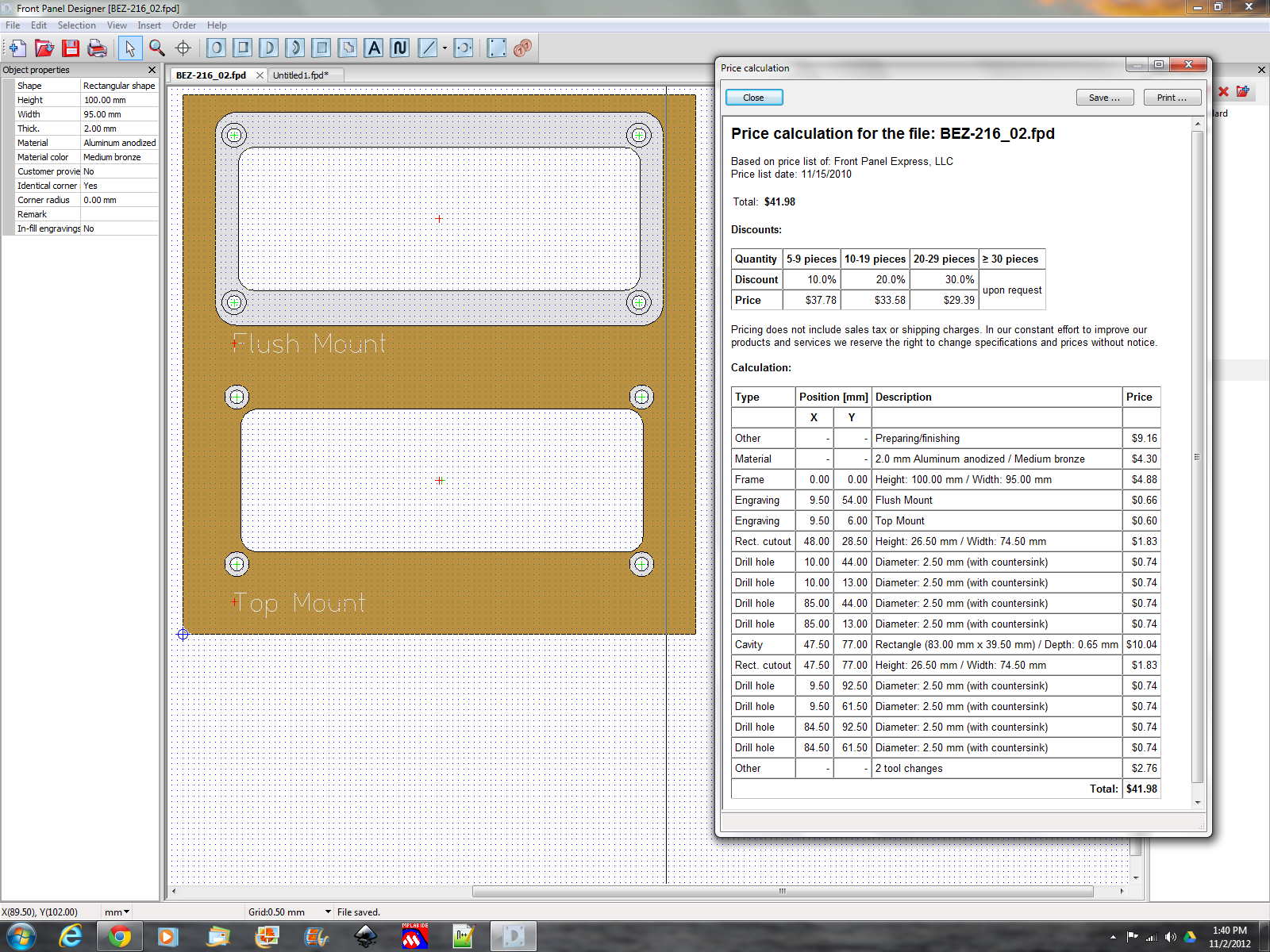Click the Open file folder icon
The height and width of the screenshot is (952, 1270).
click(x=44, y=48)
